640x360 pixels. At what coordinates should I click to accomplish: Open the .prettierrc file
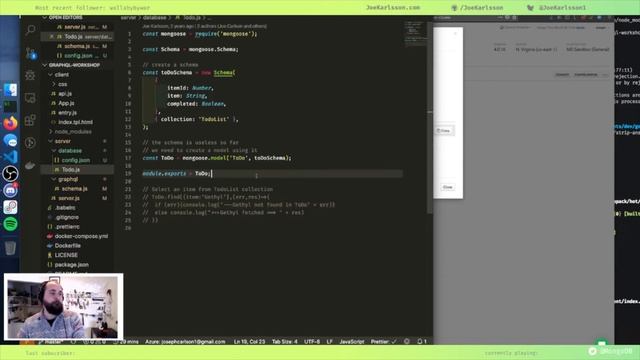(x=67, y=227)
